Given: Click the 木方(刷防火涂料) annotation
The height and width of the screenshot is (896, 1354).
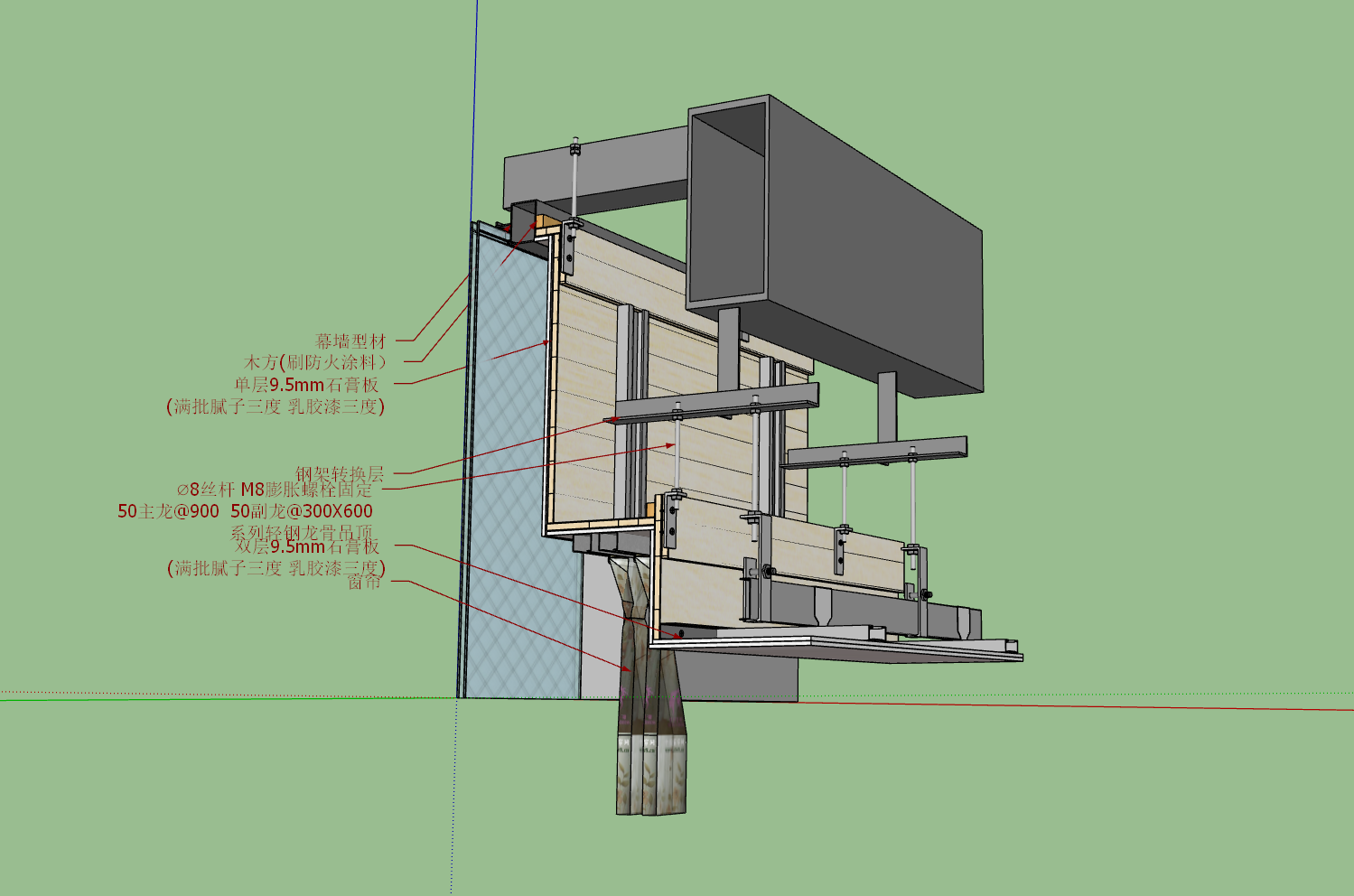Looking at the screenshot, I should pyautogui.click(x=315, y=362).
